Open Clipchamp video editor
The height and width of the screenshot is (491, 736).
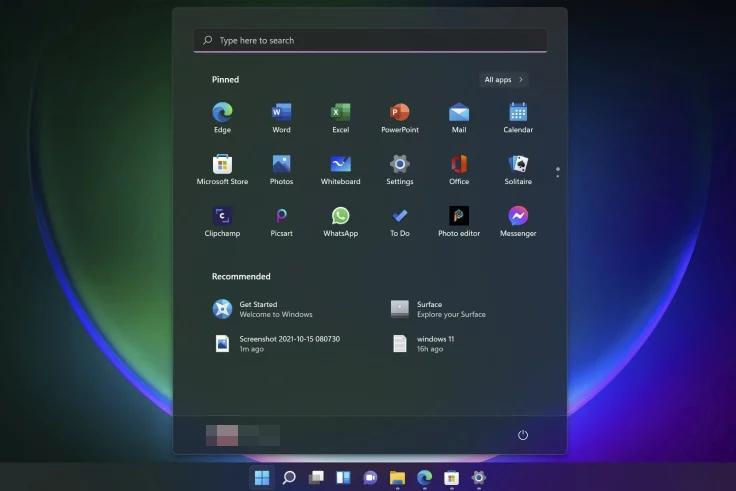tap(222, 221)
